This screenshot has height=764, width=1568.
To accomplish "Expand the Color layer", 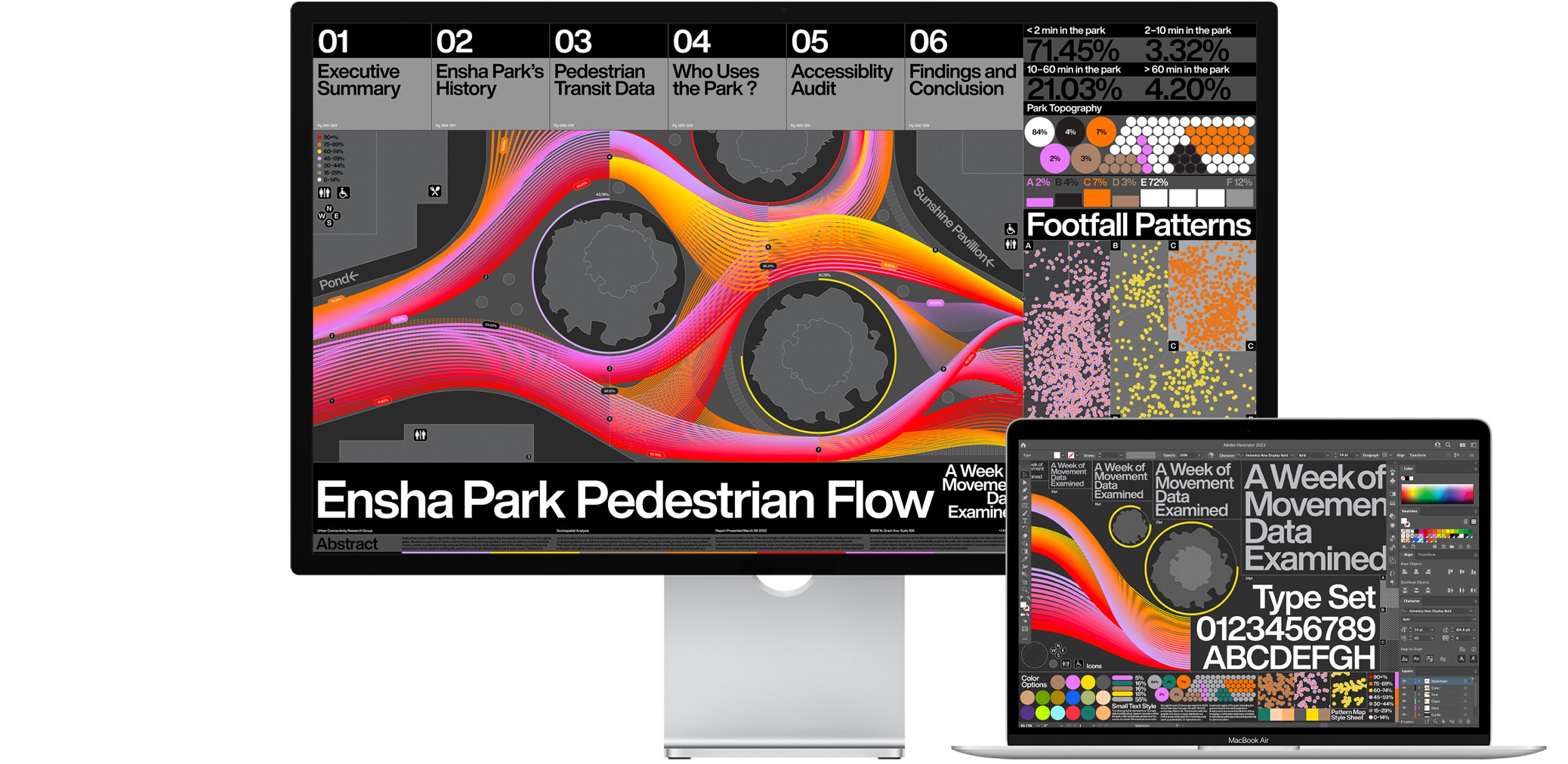I will pyautogui.click(x=1419, y=688).
